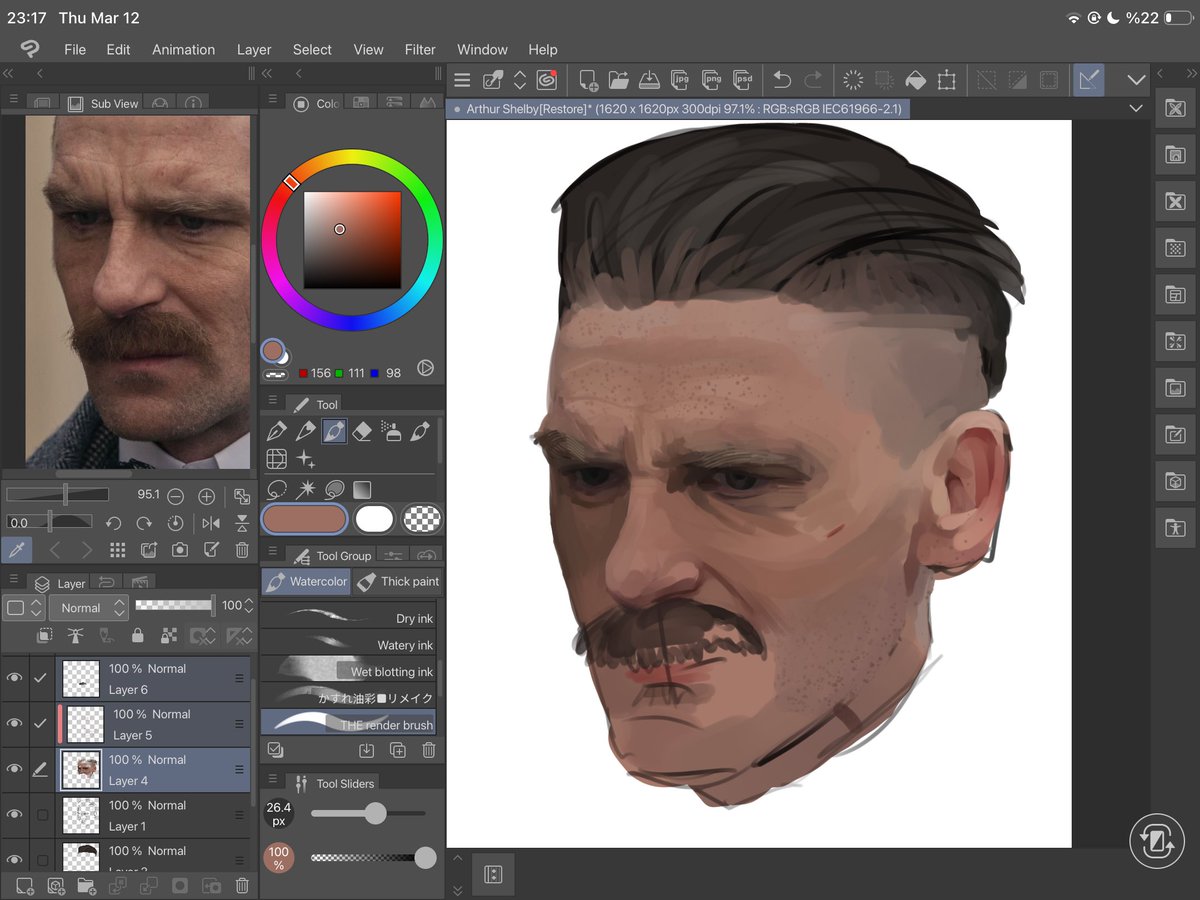The width and height of the screenshot is (1200, 900).
Task: Click the Save download icon
Action: click(x=649, y=80)
